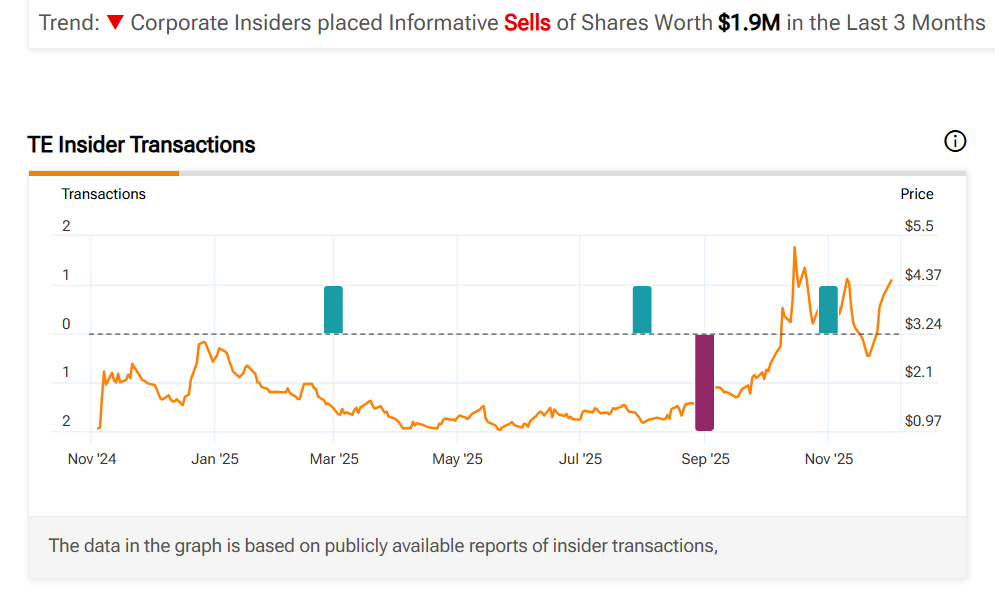The image size is (995, 605).
Task: Click the info icon beside chart title
Action: [955, 142]
